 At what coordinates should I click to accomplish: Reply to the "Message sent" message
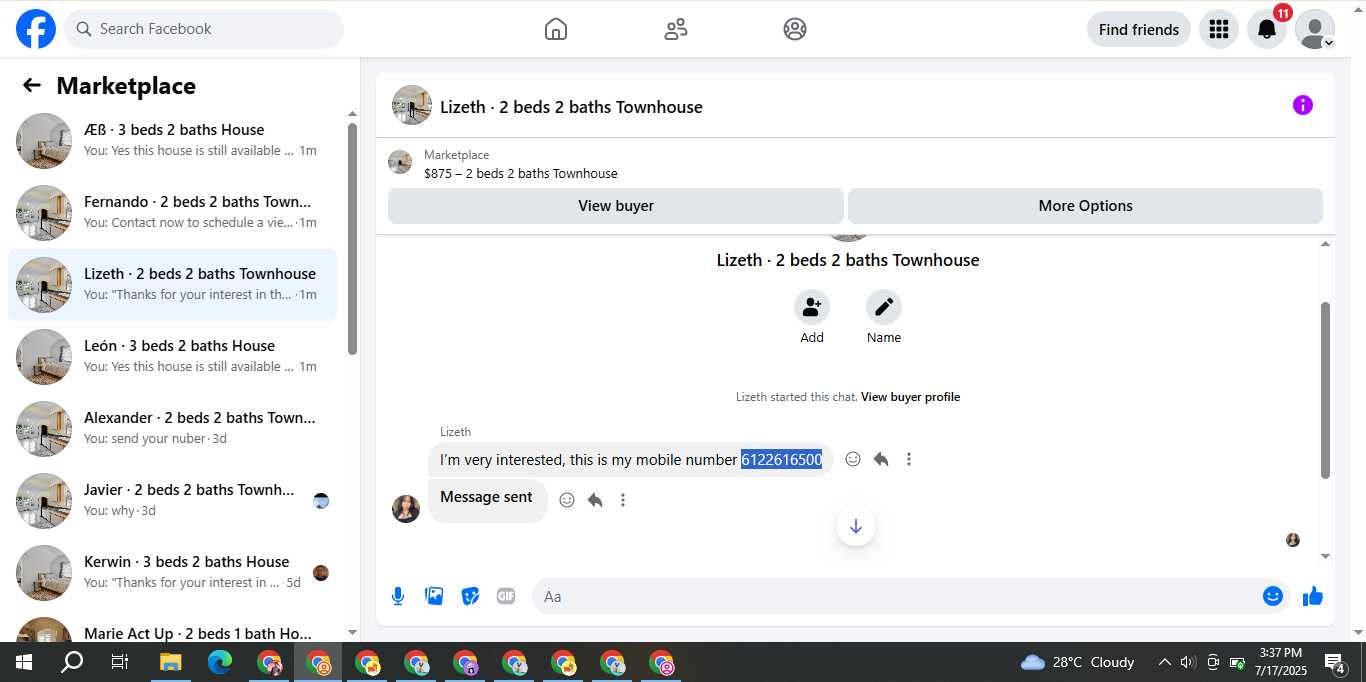click(x=595, y=500)
